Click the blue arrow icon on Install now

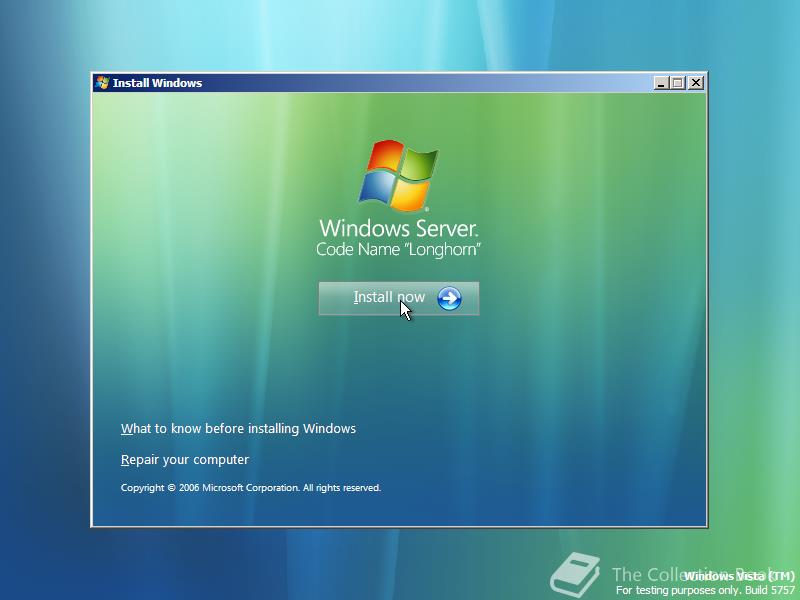click(449, 298)
